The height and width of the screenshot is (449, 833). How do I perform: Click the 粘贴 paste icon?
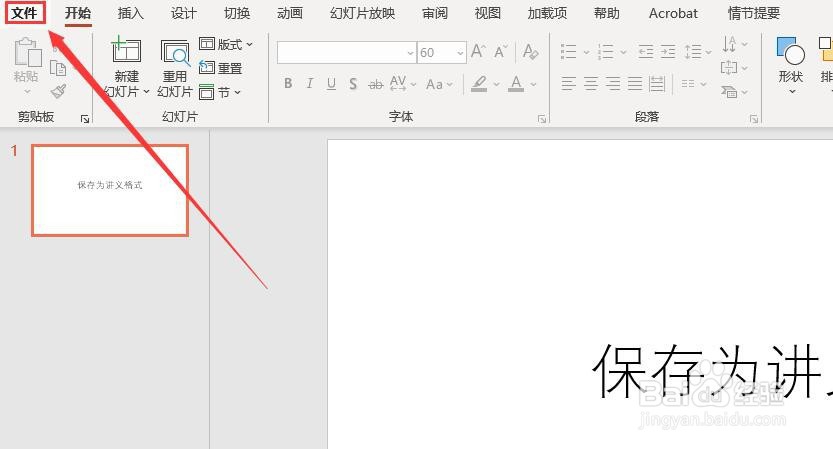(27, 53)
